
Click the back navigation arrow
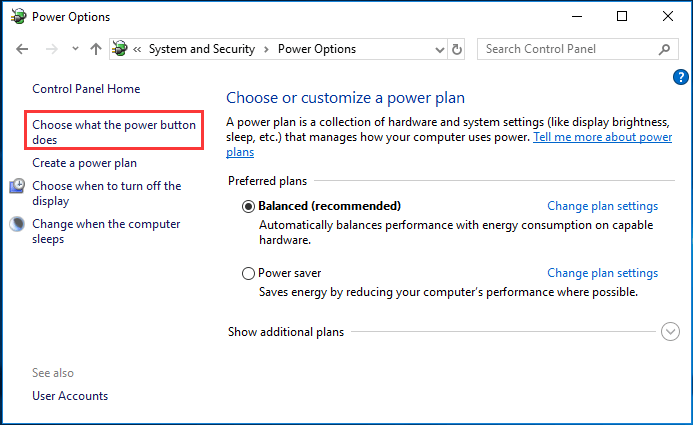pos(22,49)
